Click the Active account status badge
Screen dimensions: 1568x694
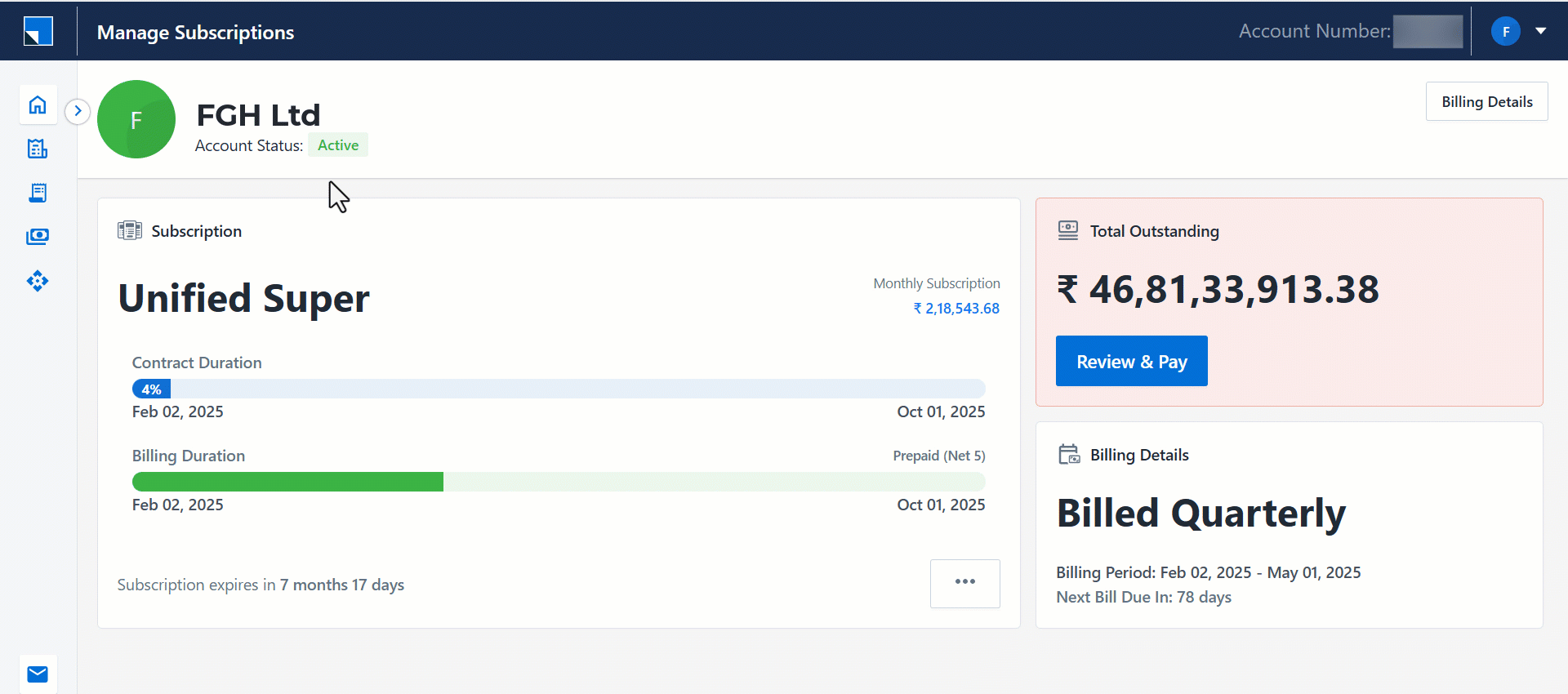pos(338,145)
